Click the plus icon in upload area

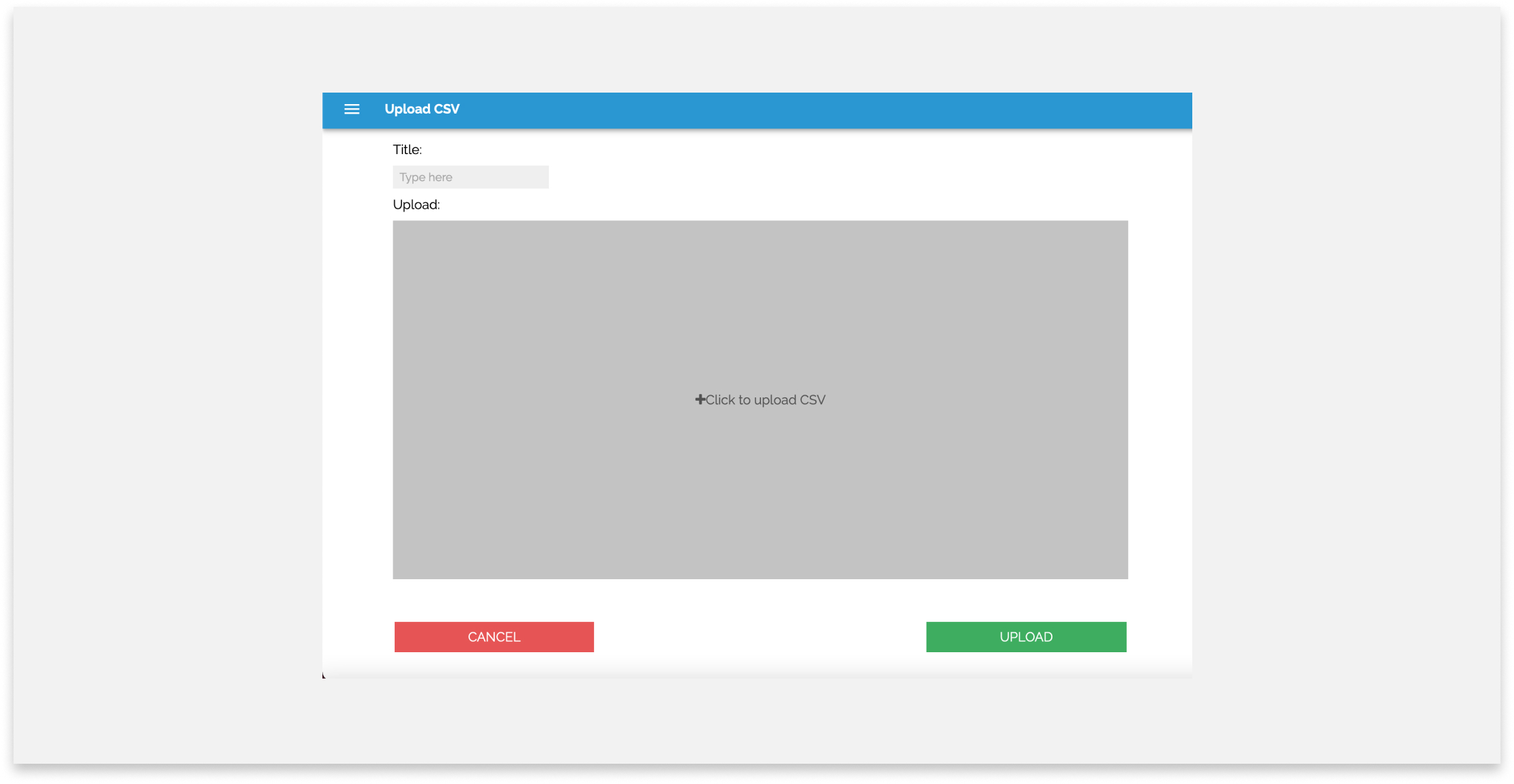(700, 399)
